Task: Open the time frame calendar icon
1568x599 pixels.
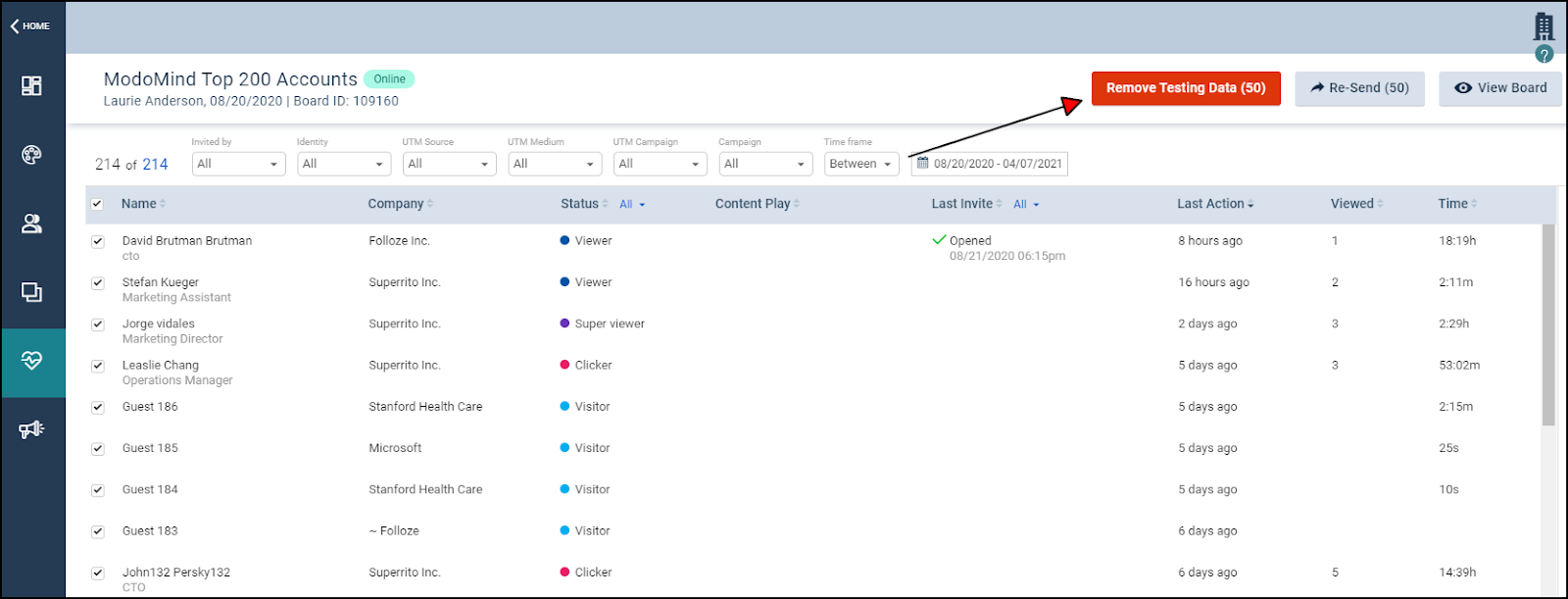Action: tap(922, 164)
